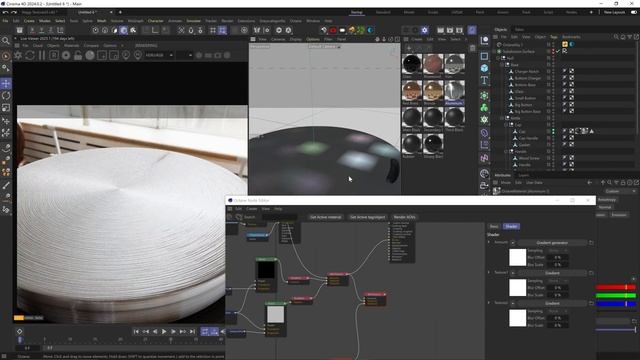Adjust the blue color channel slider

coord(616,304)
